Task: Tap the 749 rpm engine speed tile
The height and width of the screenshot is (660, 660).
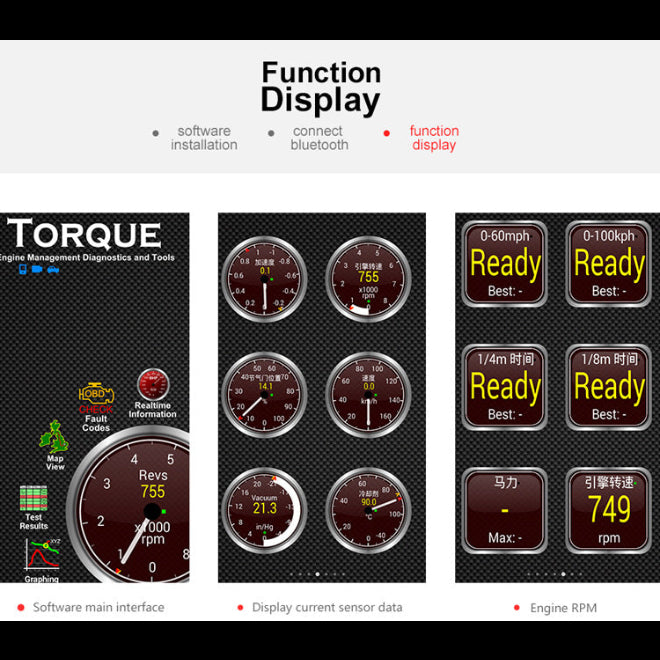Action: 609,511
